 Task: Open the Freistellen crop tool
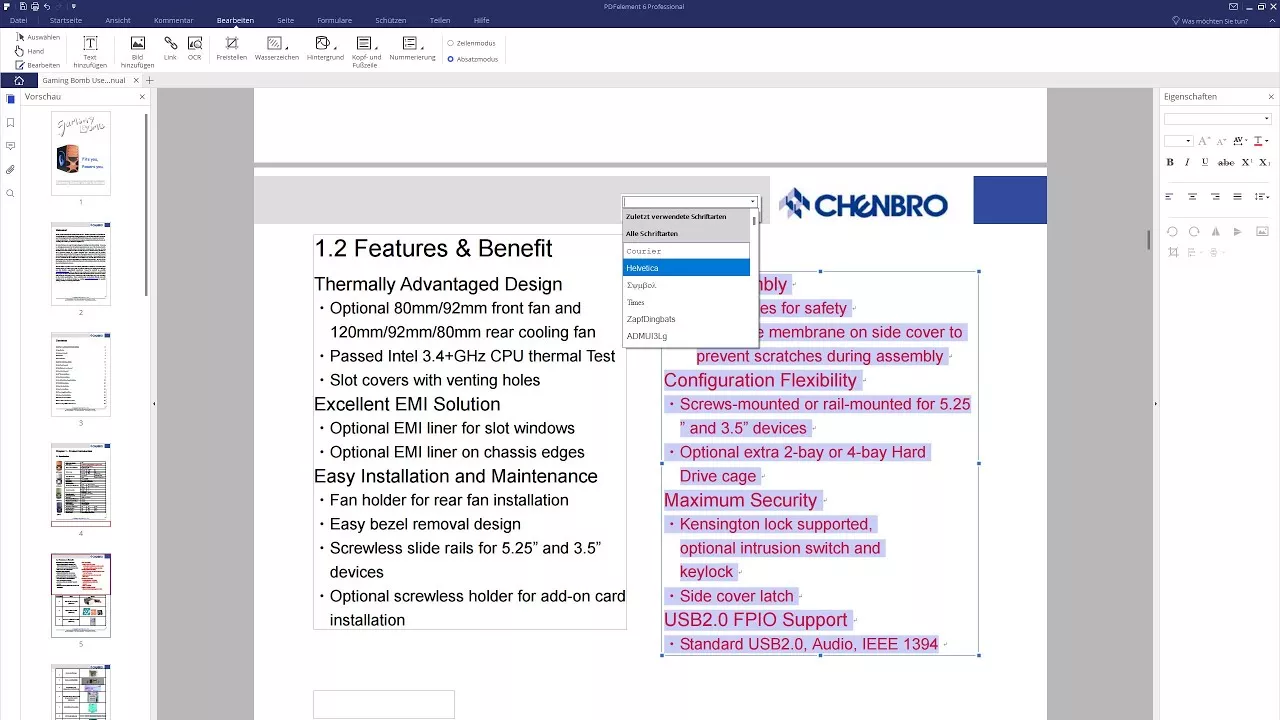(231, 44)
